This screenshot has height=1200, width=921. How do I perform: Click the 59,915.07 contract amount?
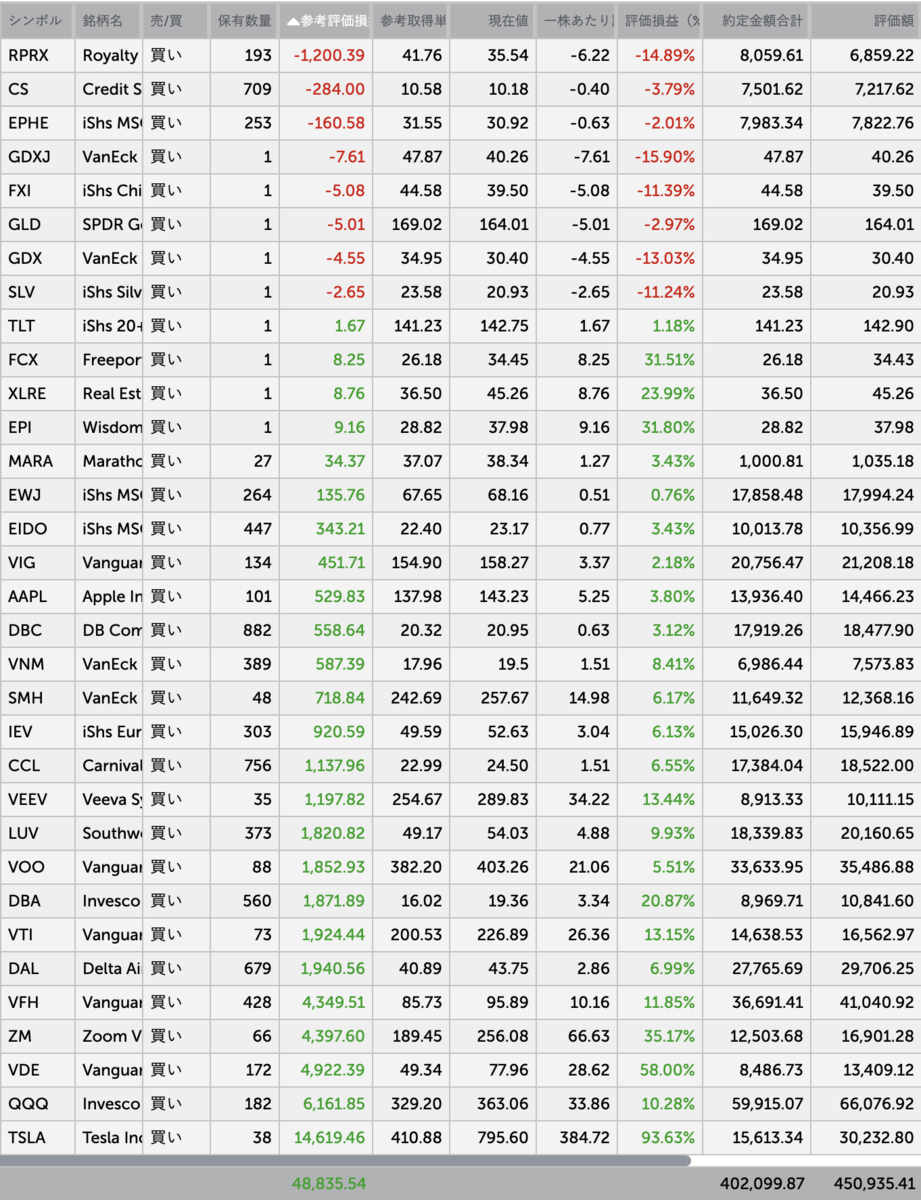pyautogui.click(x=767, y=1104)
